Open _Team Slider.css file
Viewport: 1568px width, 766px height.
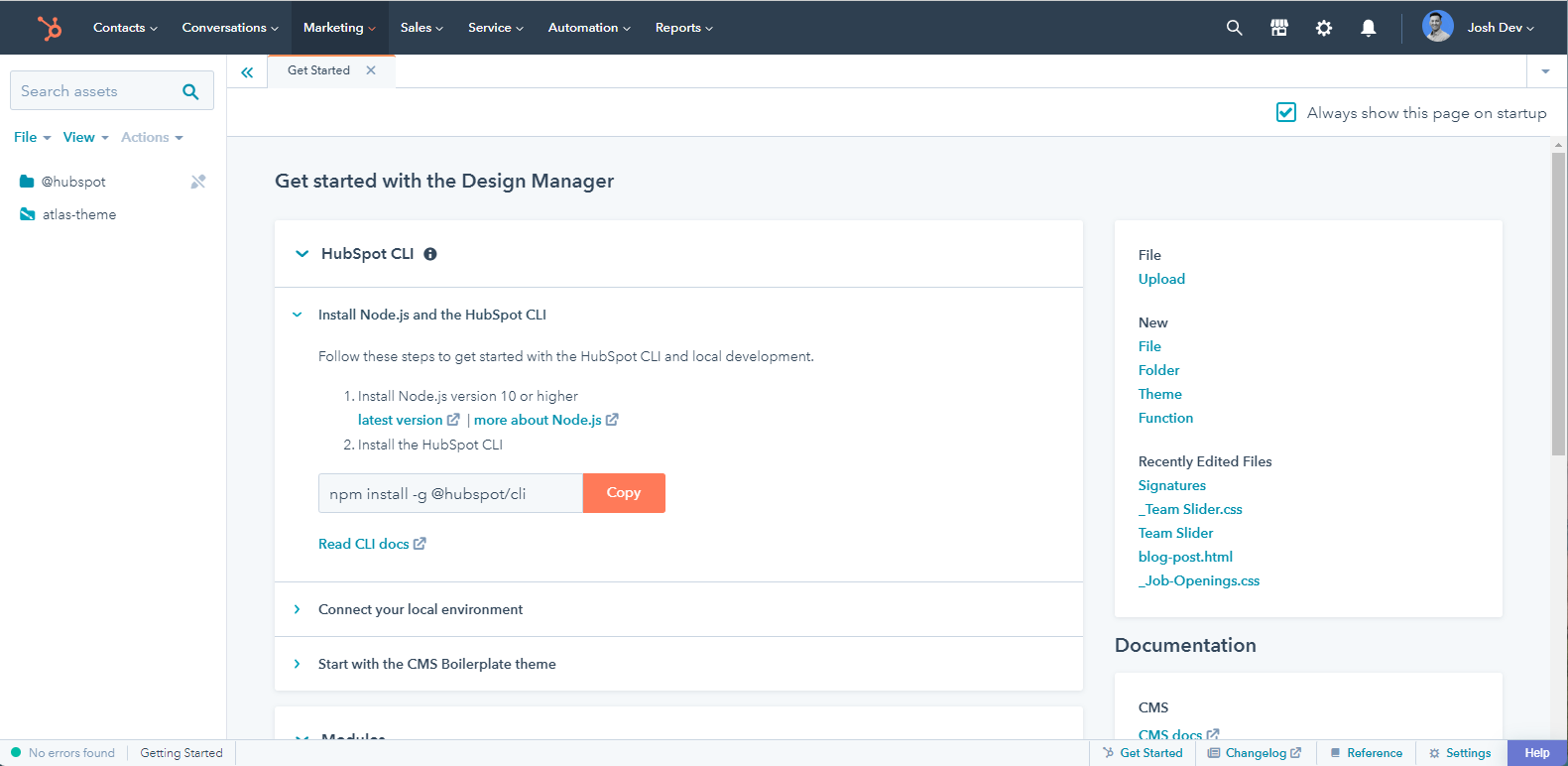(1190, 509)
